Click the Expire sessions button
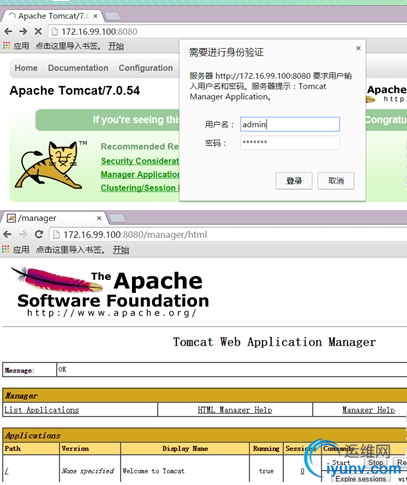The height and width of the screenshot is (485, 407). pyautogui.click(x=361, y=479)
